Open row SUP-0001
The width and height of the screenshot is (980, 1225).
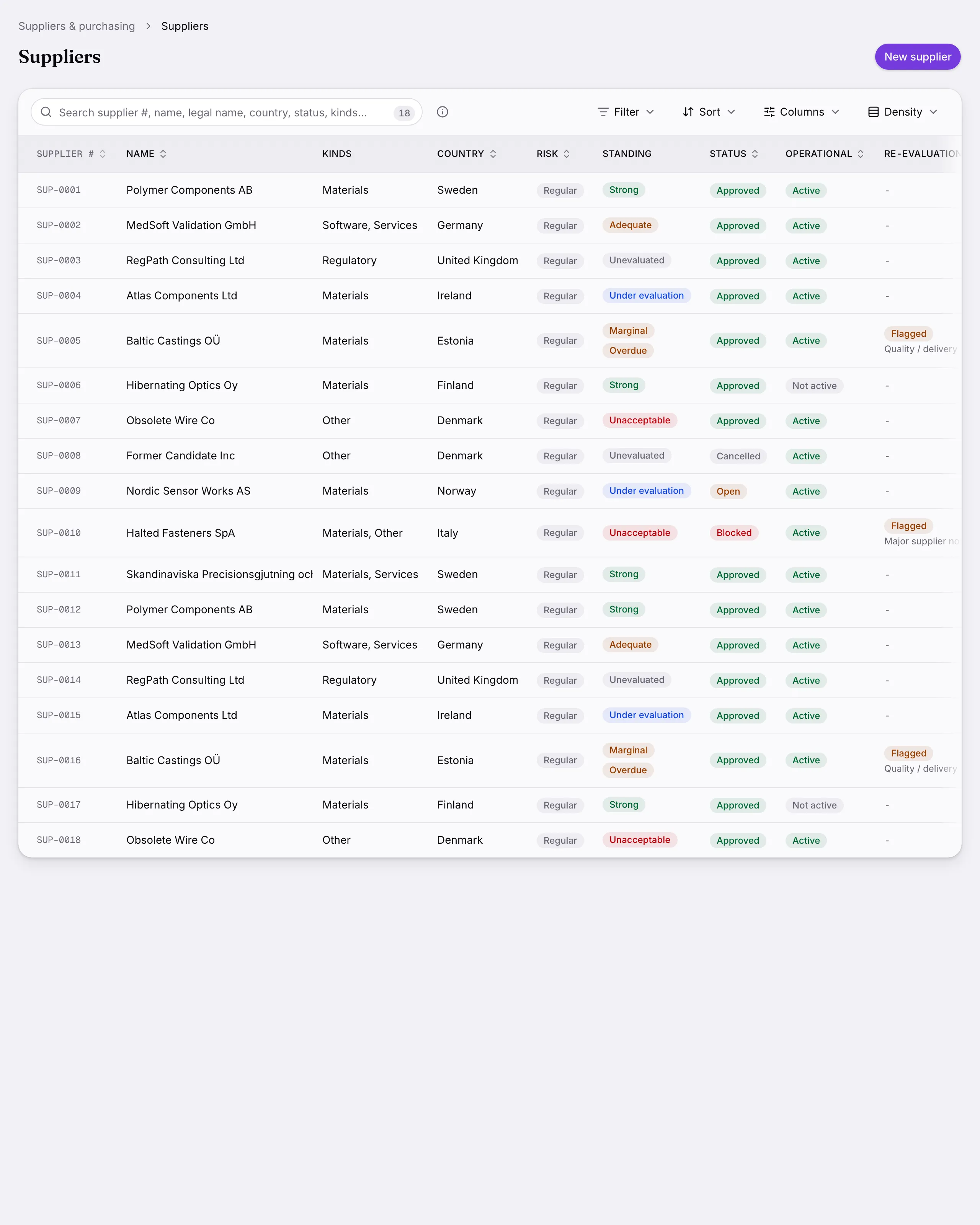(x=490, y=190)
